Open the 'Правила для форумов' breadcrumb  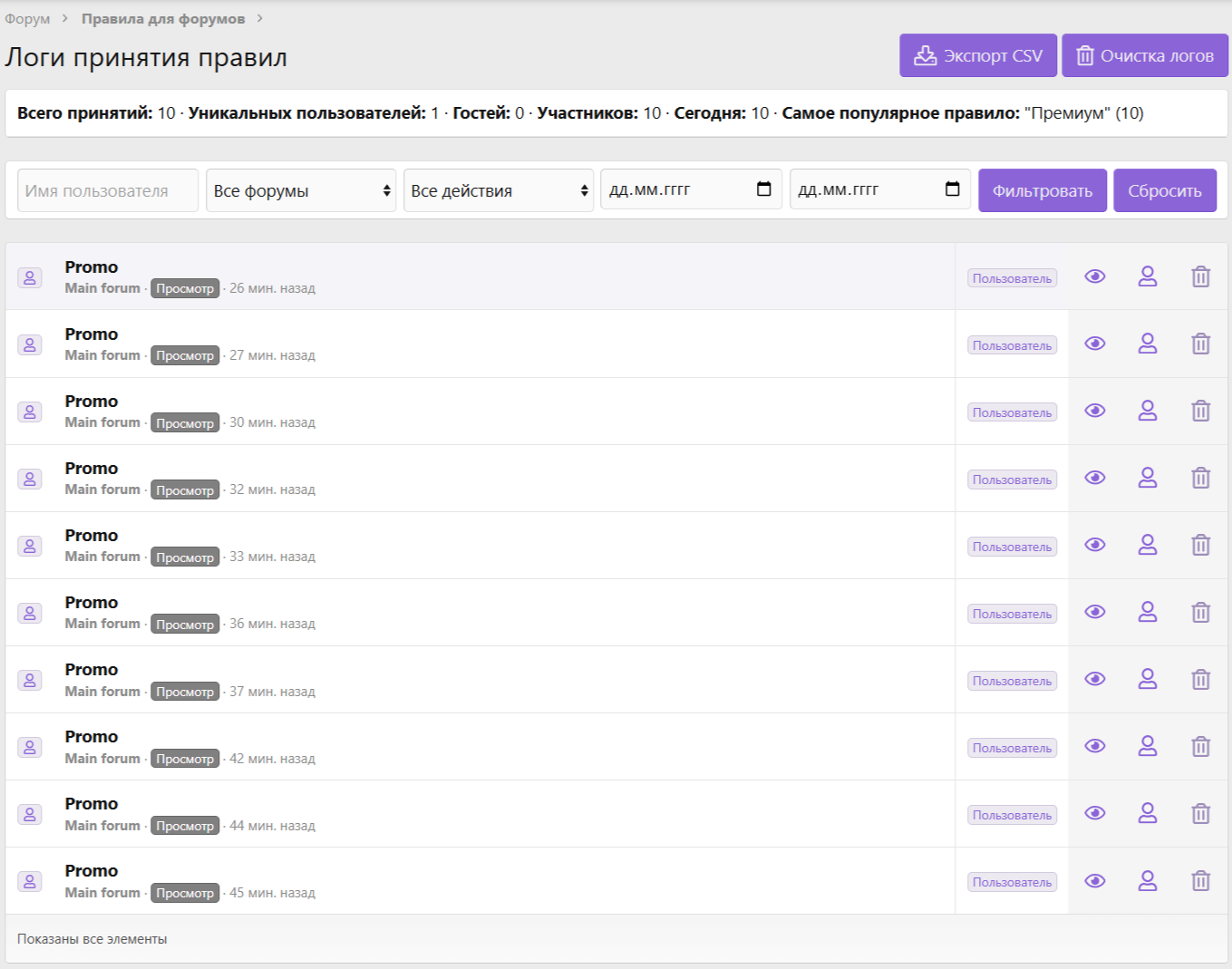[x=163, y=19]
